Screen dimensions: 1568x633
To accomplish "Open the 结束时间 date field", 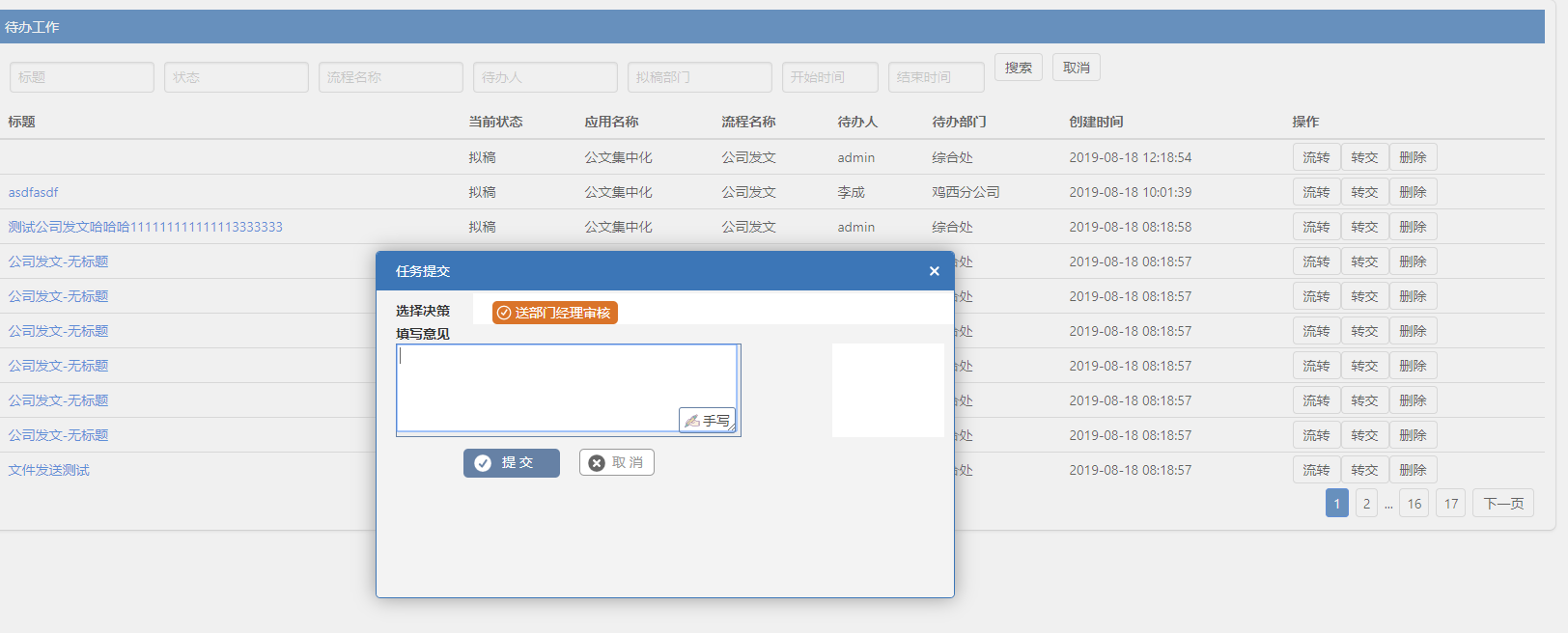I will pyautogui.click(x=937, y=77).
